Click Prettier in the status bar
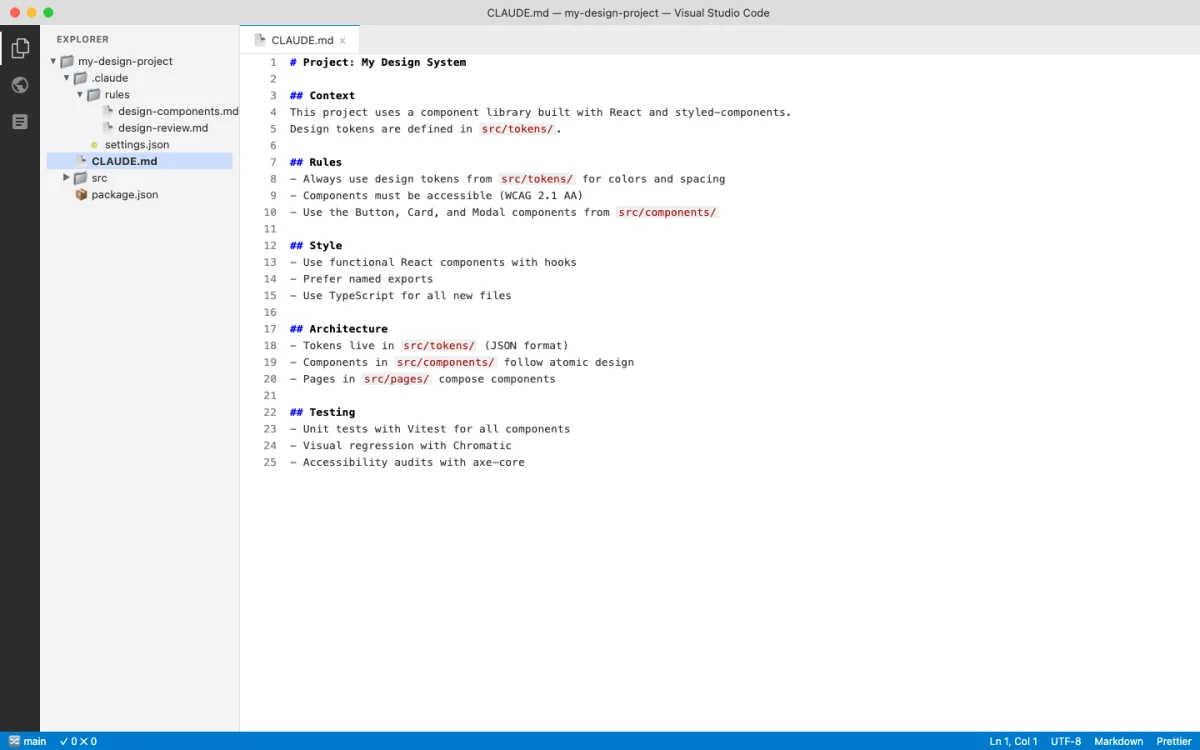 coord(1173,741)
